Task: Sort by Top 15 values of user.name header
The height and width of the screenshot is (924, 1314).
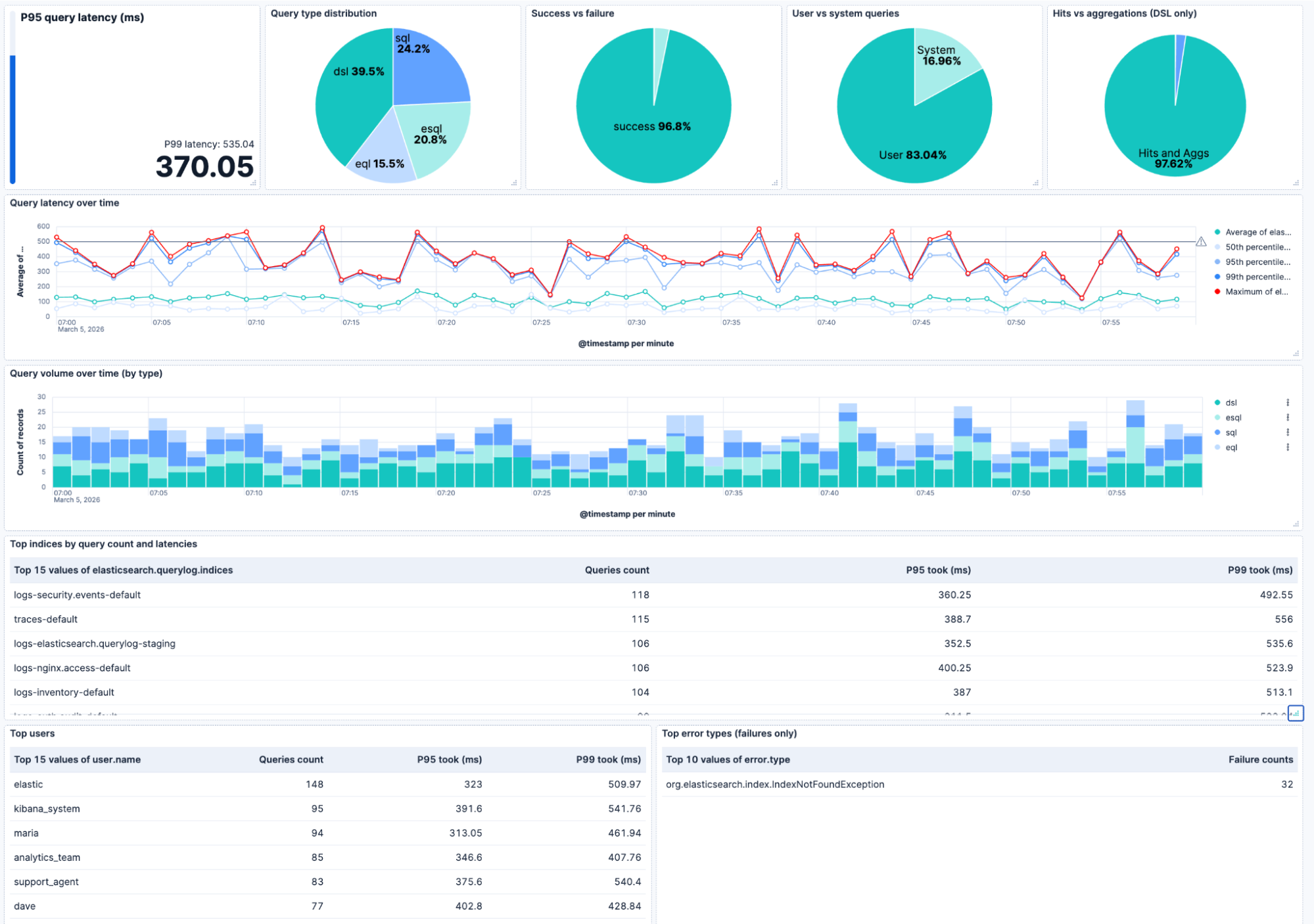Action: coord(77,759)
